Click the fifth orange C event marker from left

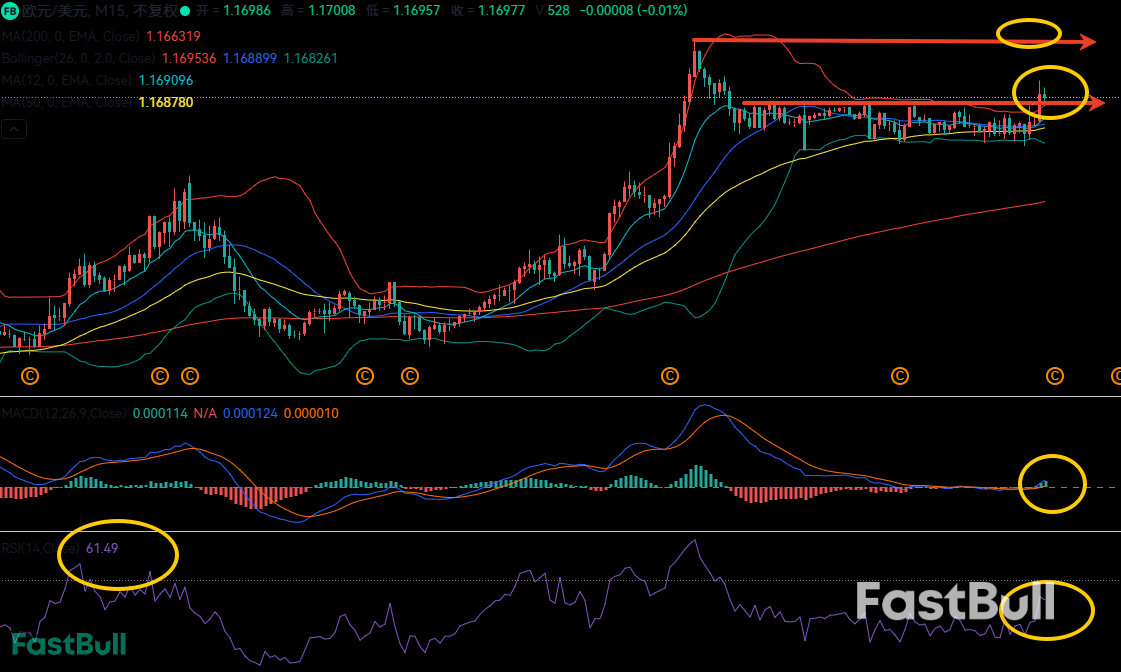click(409, 376)
